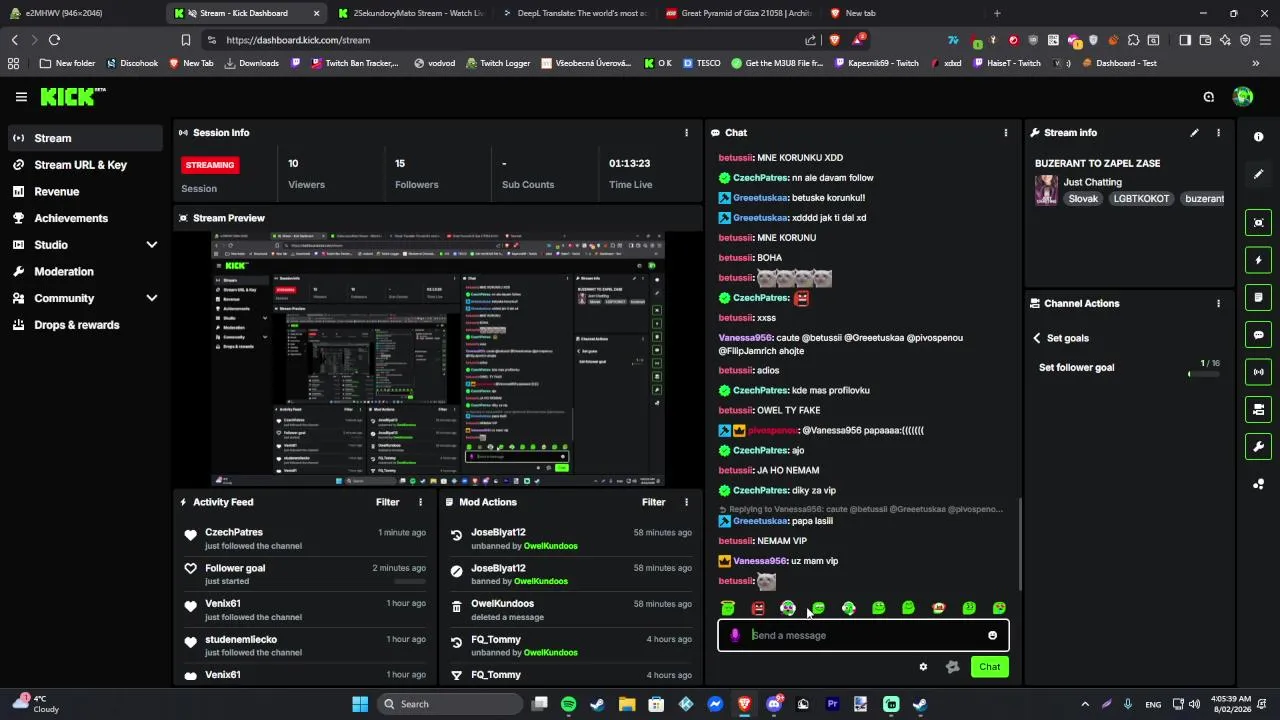Click the Kick logo
This screenshot has height=720, width=1280.
pyautogui.click(x=72, y=97)
